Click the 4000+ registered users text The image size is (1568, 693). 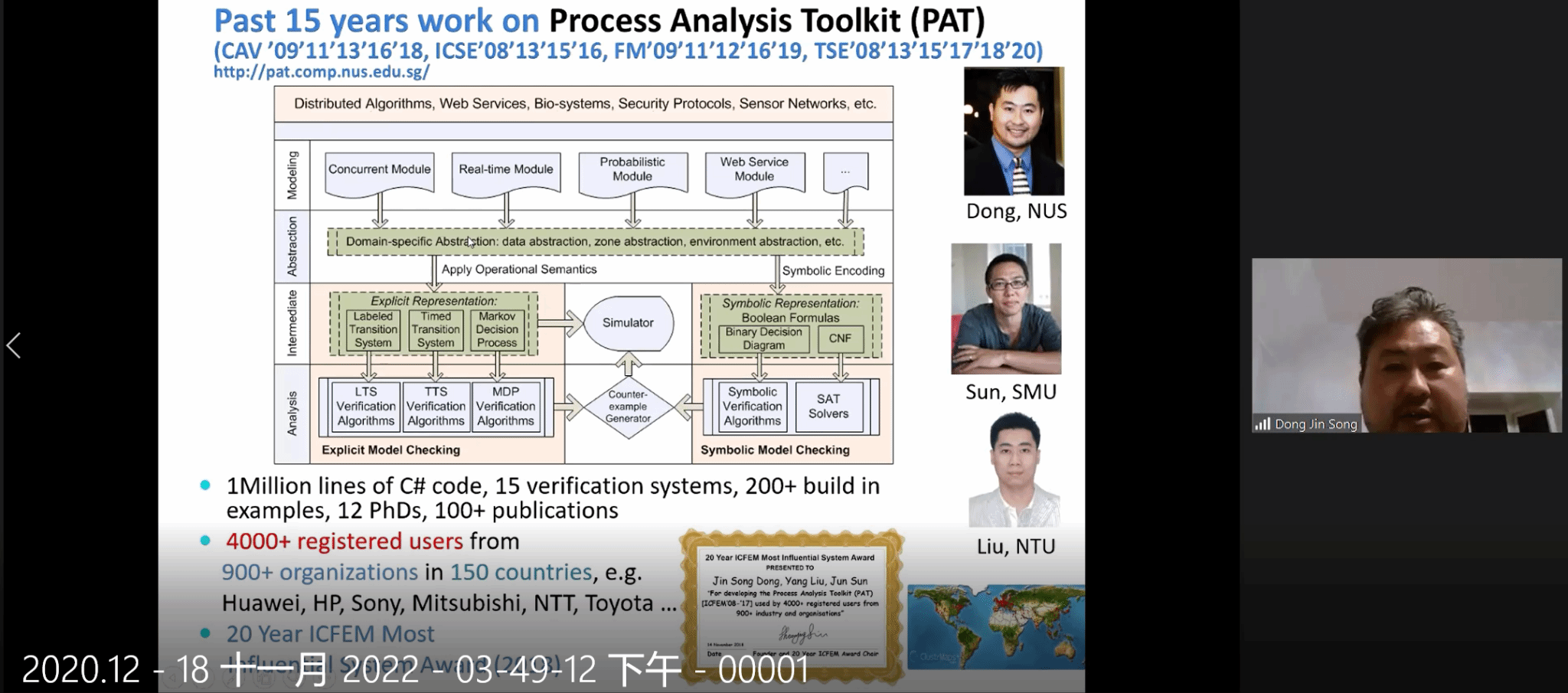(344, 541)
